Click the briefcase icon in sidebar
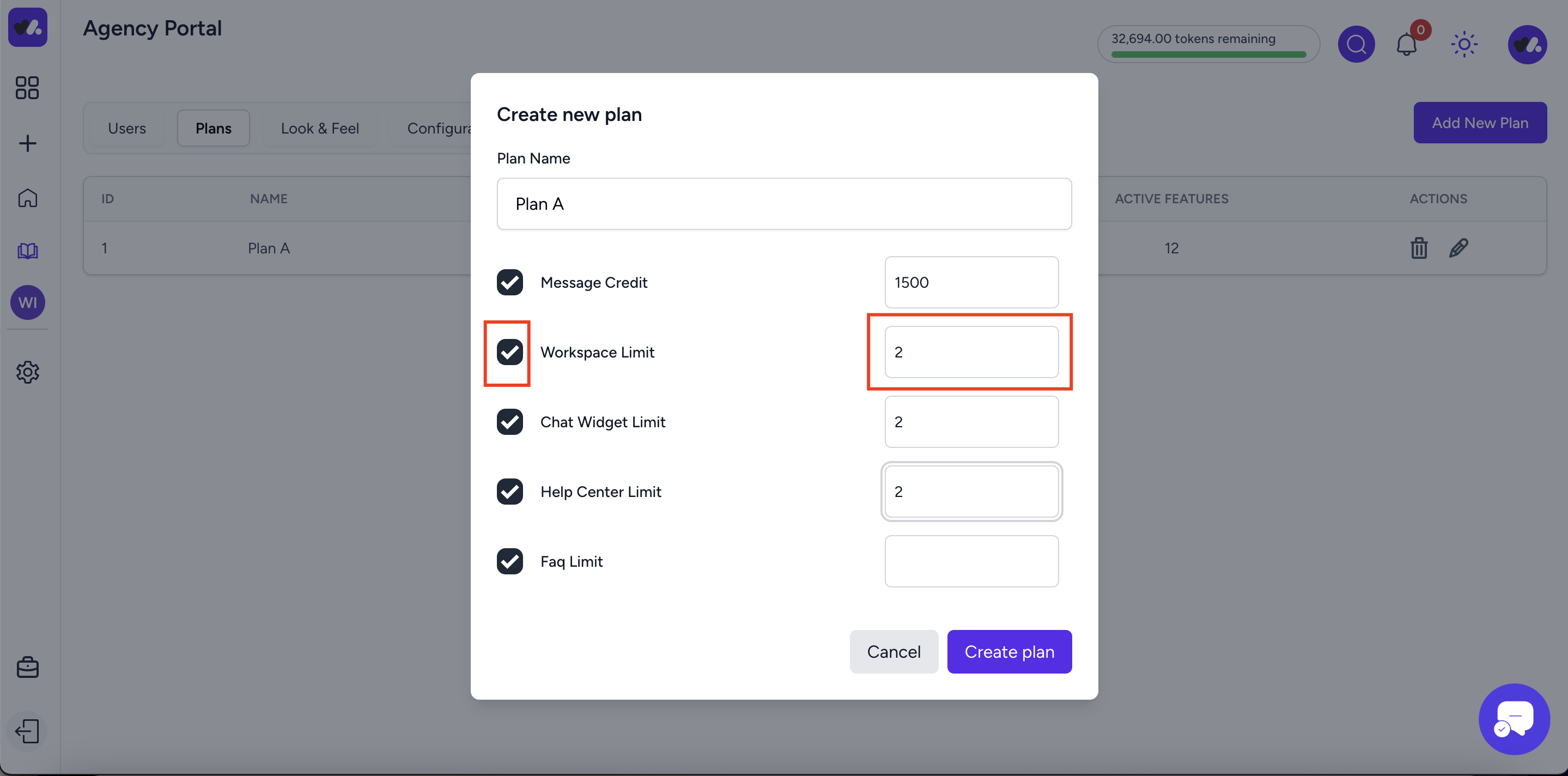Screen dimensions: 1568x776 tap(27, 667)
